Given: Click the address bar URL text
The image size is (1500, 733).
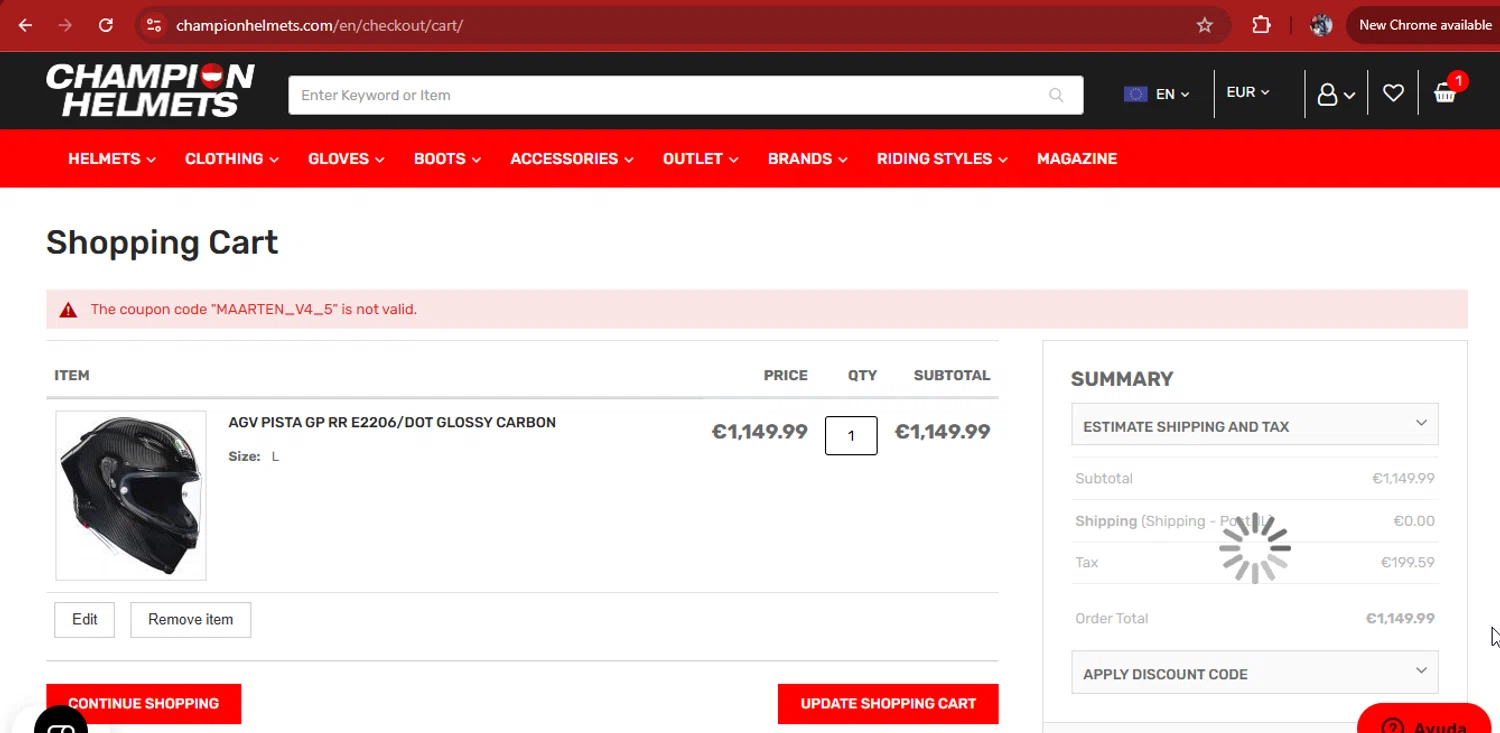Looking at the screenshot, I should point(319,25).
